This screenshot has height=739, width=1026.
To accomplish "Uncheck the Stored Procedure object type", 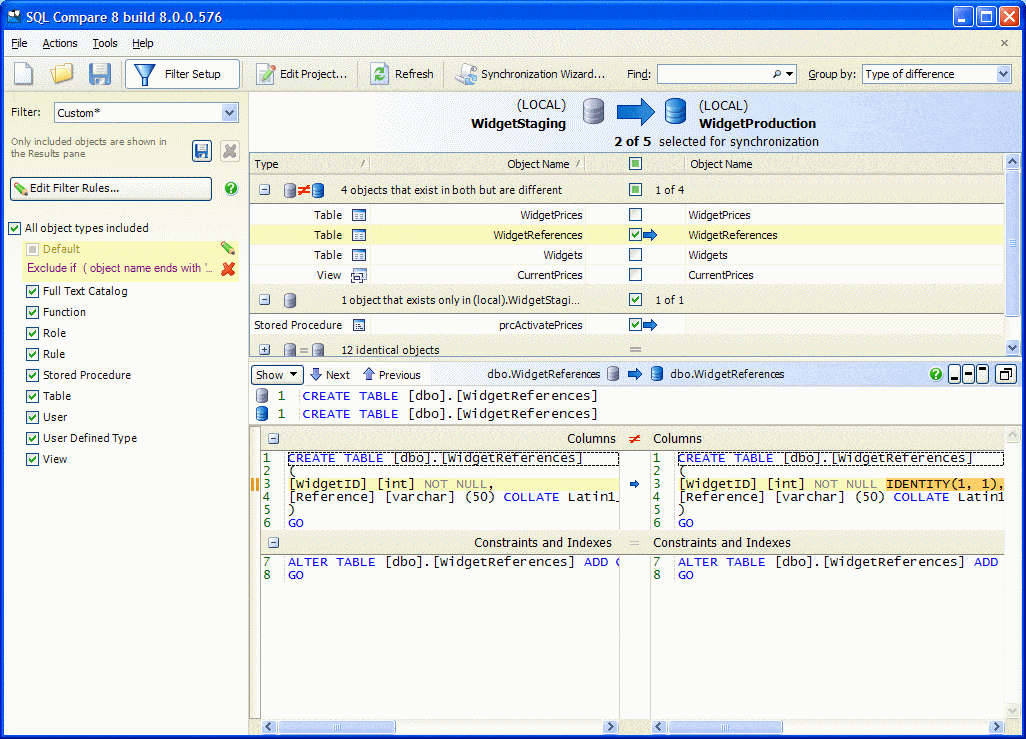I will coord(32,375).
